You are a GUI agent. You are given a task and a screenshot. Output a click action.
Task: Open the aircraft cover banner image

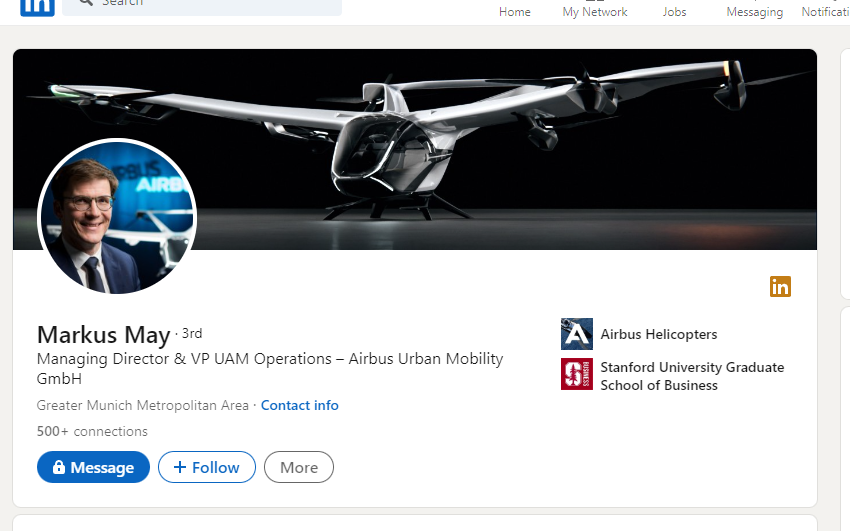tap(500, 140)
